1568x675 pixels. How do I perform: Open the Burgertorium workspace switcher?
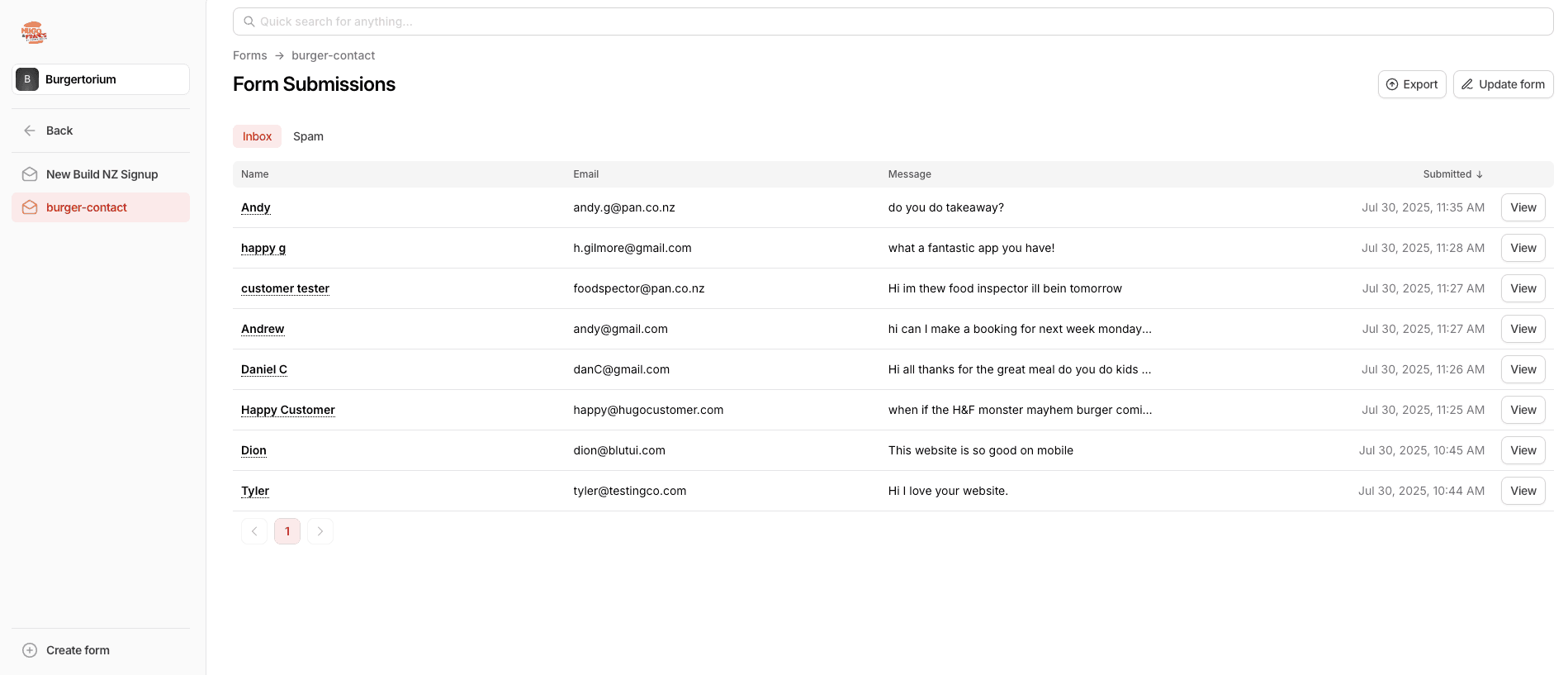pos(101,79)
